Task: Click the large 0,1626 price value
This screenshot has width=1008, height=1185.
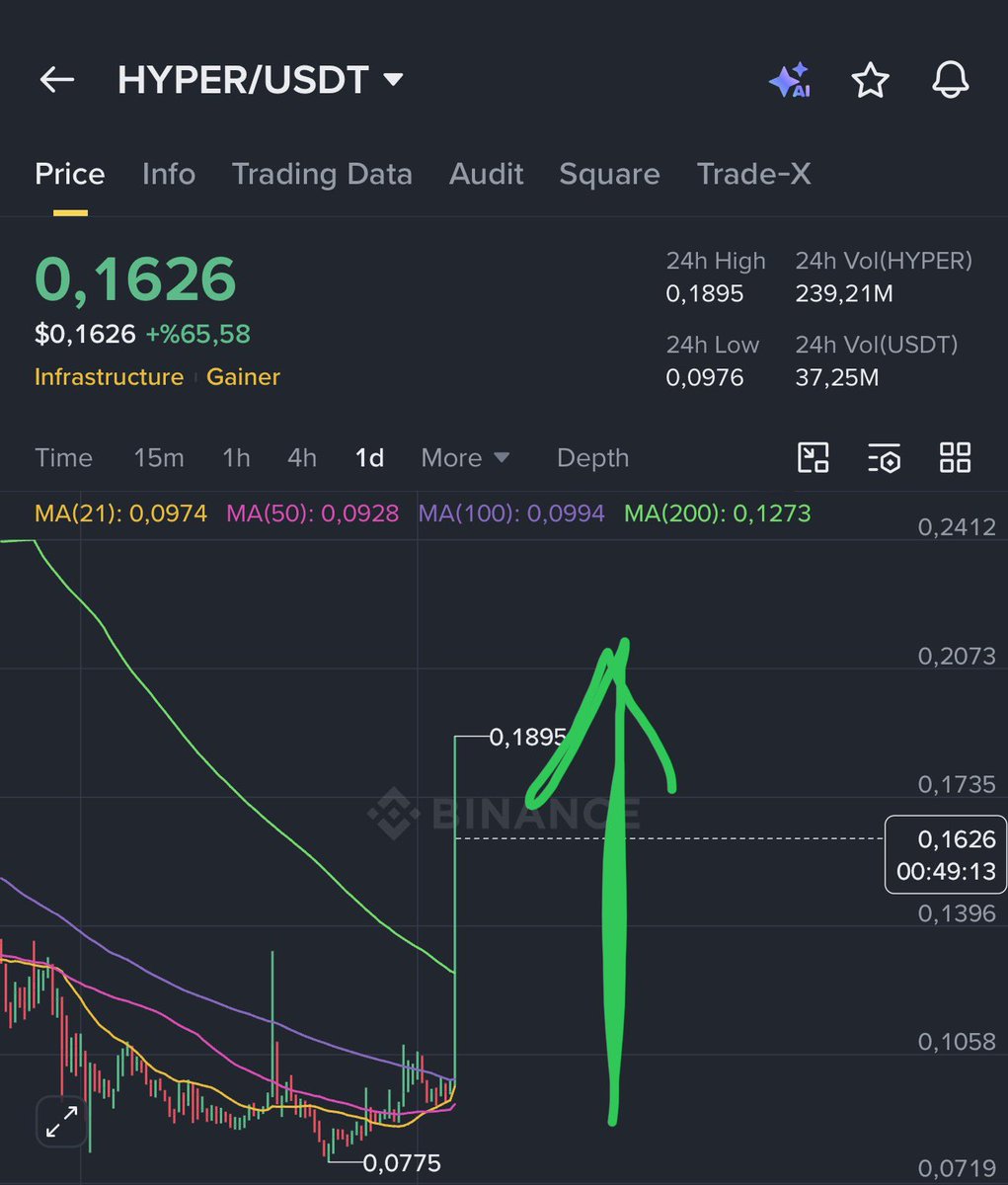Action: pyautogui.click(x=135, y=280)
